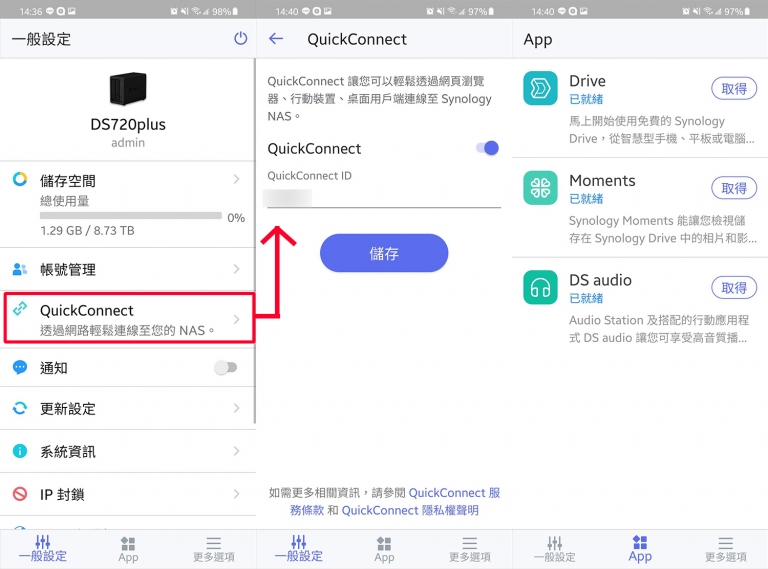Click the storage usage progress bar
This screenshot has height=569, width=768.
131,215
